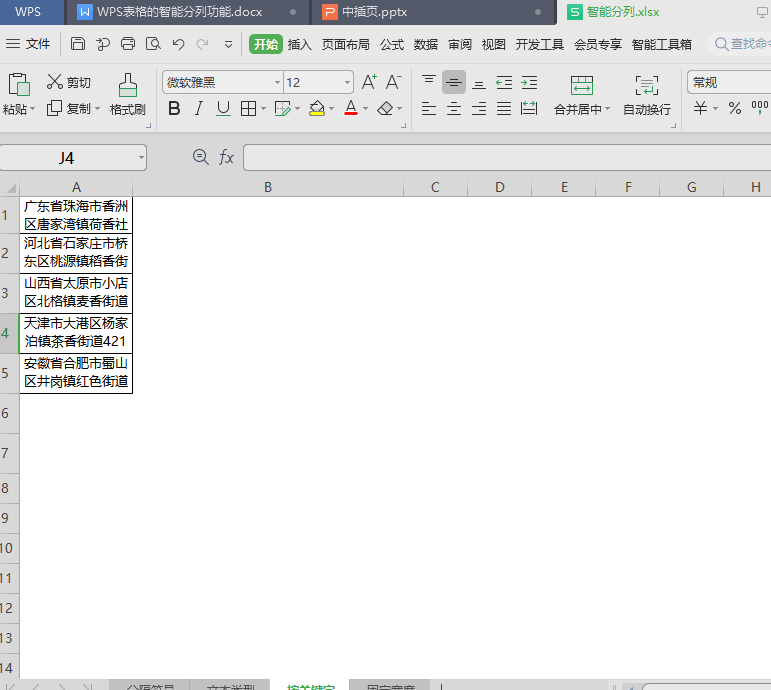771x690 pixels.
Task: Click the Cut (剪切) scissors icon
Action: pos(54,82)
